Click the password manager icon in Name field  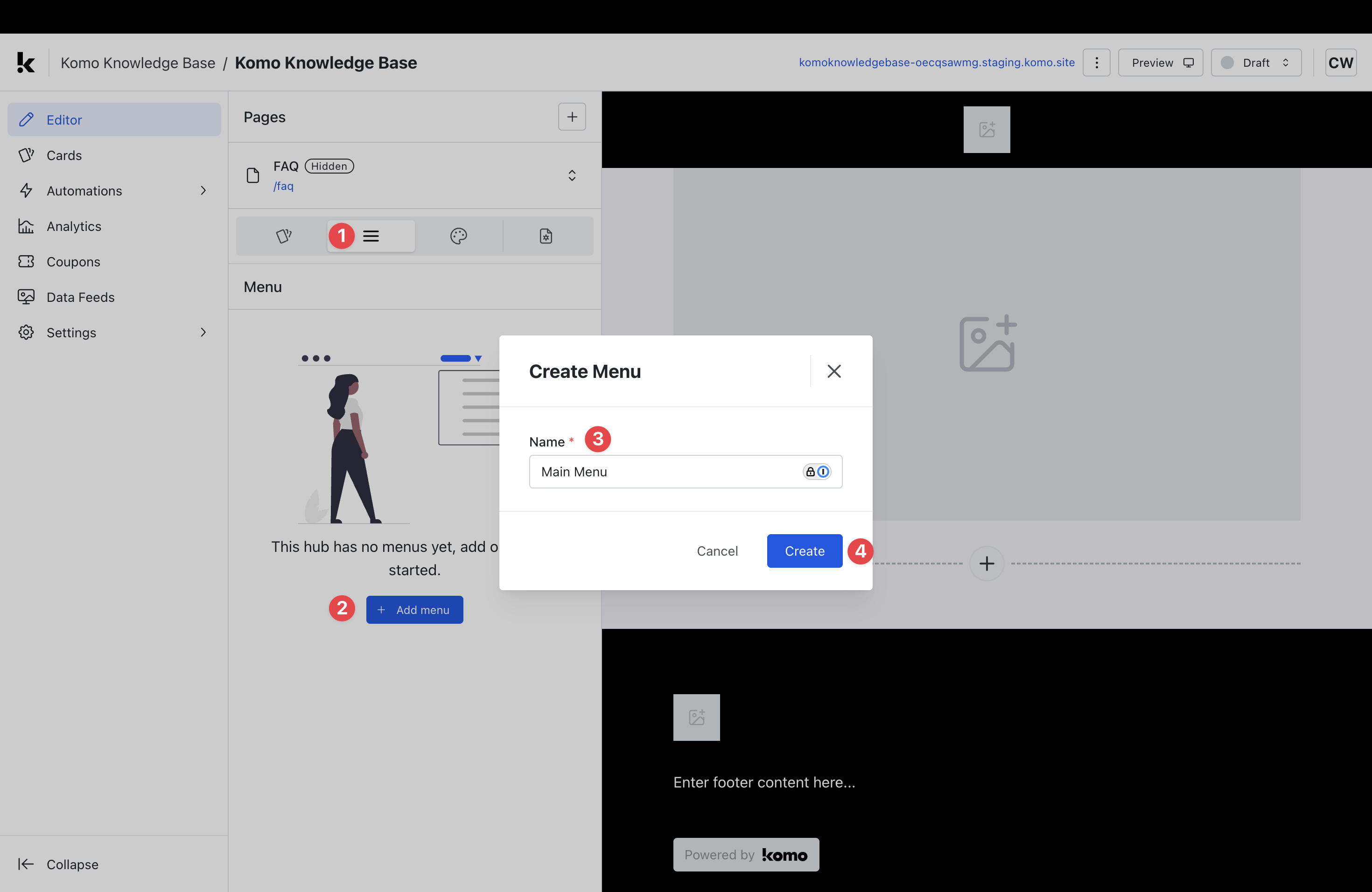point(816,472)
